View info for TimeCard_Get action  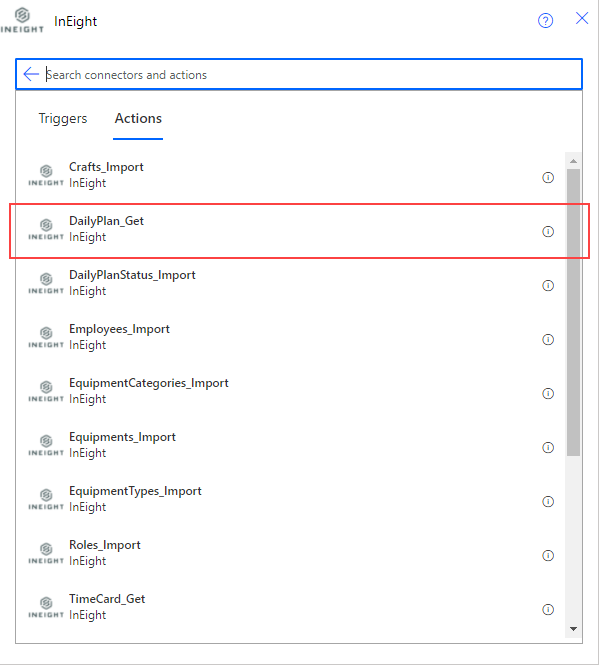coord(548,609)
